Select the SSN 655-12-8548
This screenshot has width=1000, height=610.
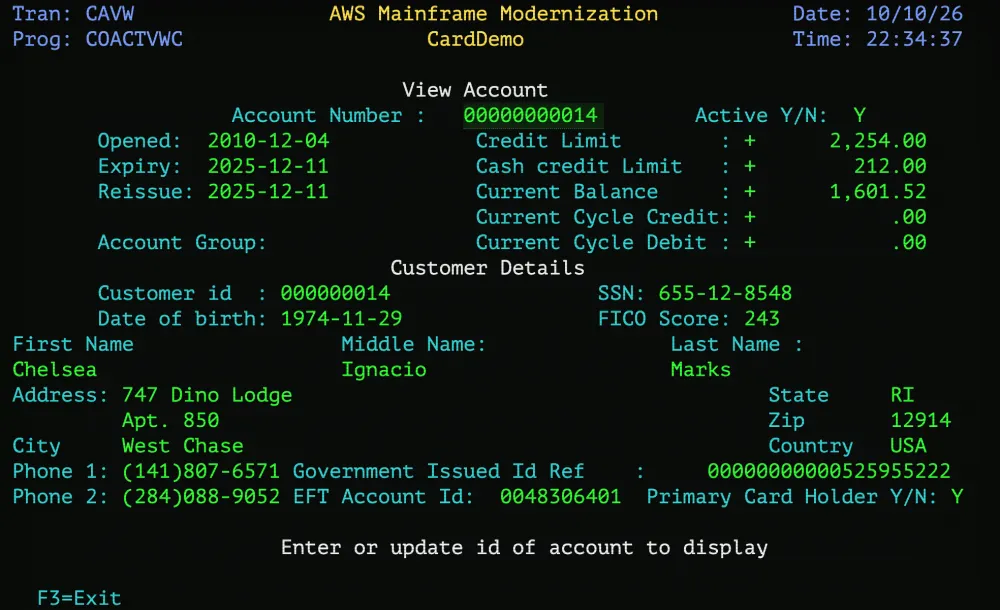(x=725, y=294)
